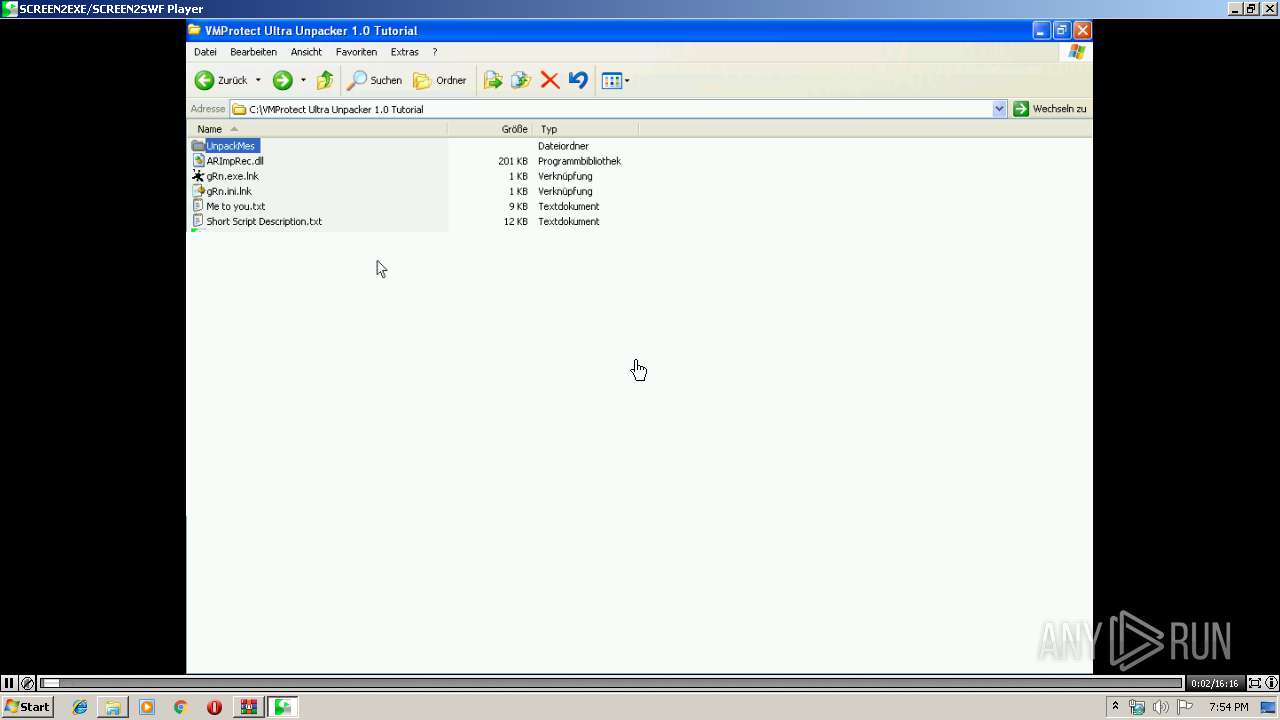Select Short Script Description.txt file
The width and height of the screenshot is (1280, 720).
tap(264, 221)
